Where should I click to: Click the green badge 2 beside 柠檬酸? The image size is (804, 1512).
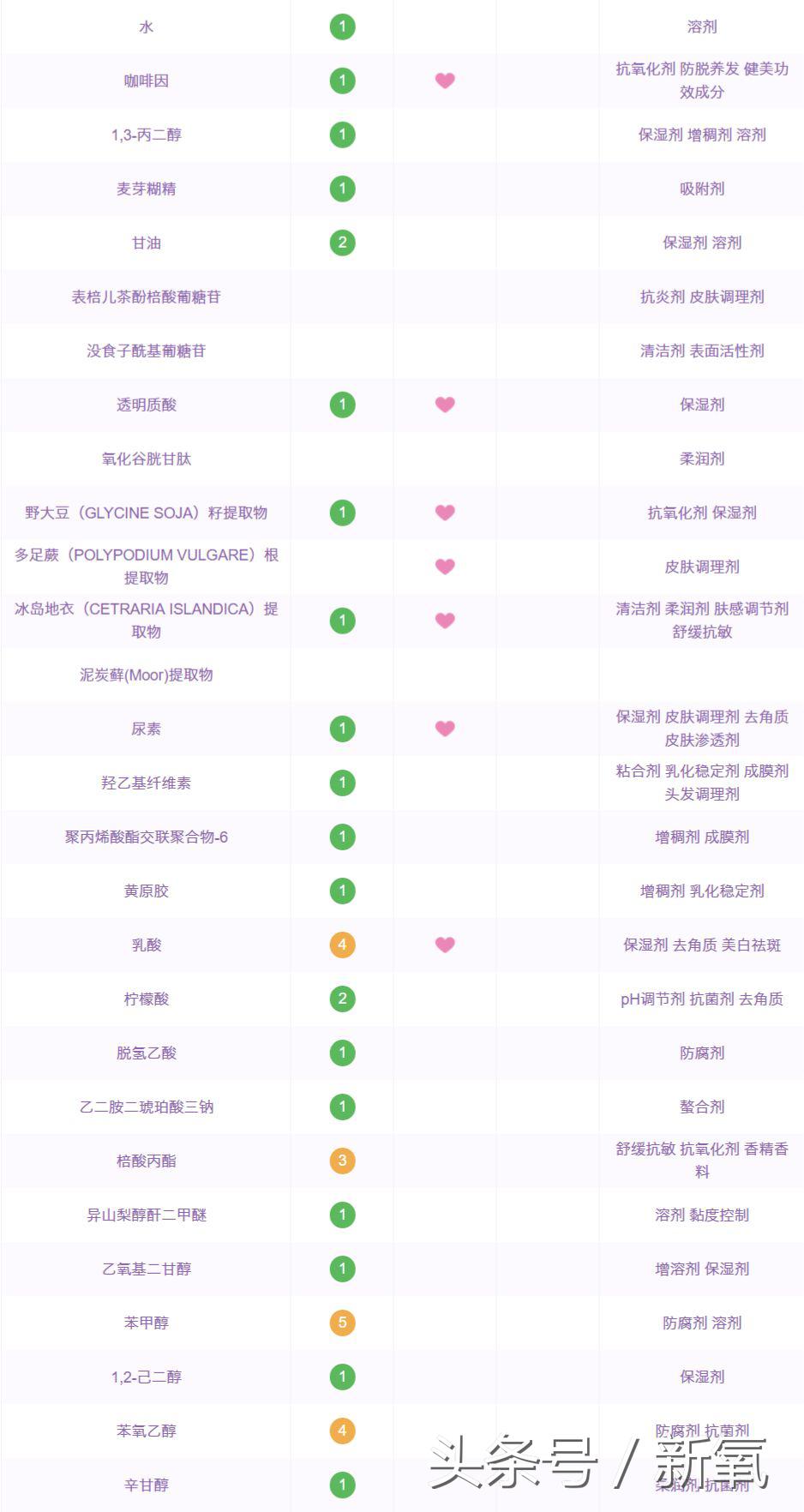342,999
